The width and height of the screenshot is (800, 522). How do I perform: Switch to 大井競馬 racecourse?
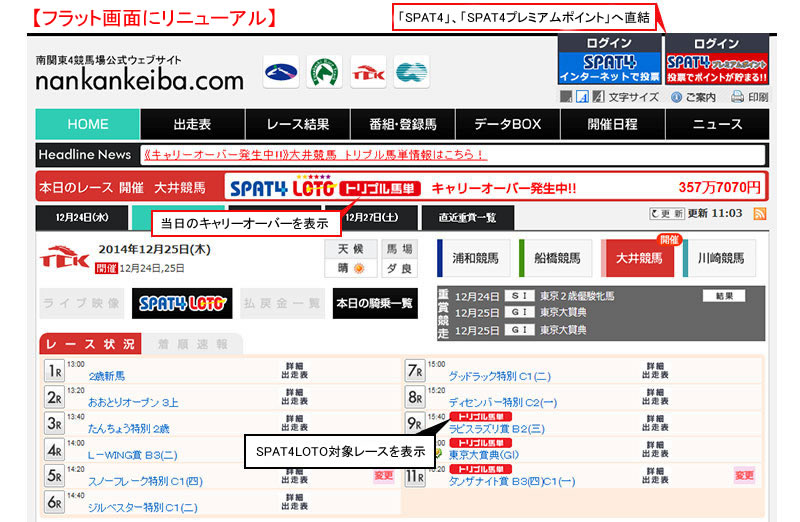pyautogui.click(x=638, y=258)
